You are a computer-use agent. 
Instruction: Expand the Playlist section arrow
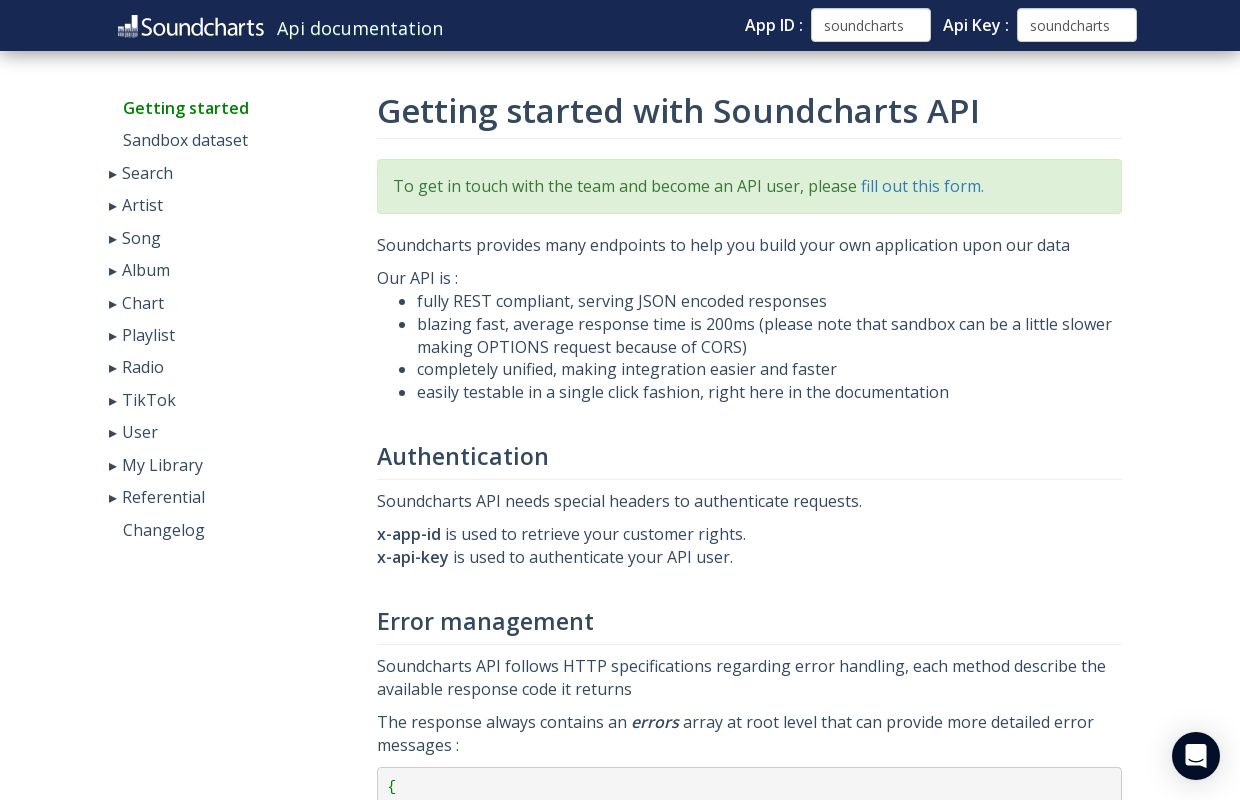(113, 336)
